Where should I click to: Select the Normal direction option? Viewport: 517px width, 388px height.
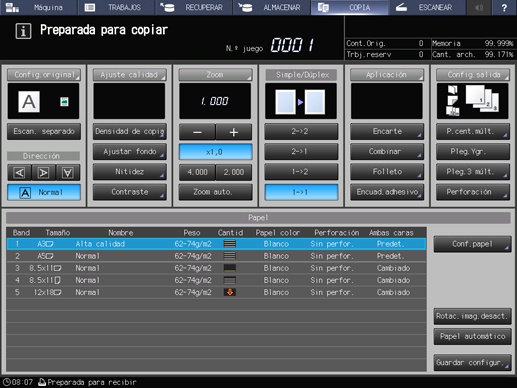pyautogui.click(x=44, y=192)
